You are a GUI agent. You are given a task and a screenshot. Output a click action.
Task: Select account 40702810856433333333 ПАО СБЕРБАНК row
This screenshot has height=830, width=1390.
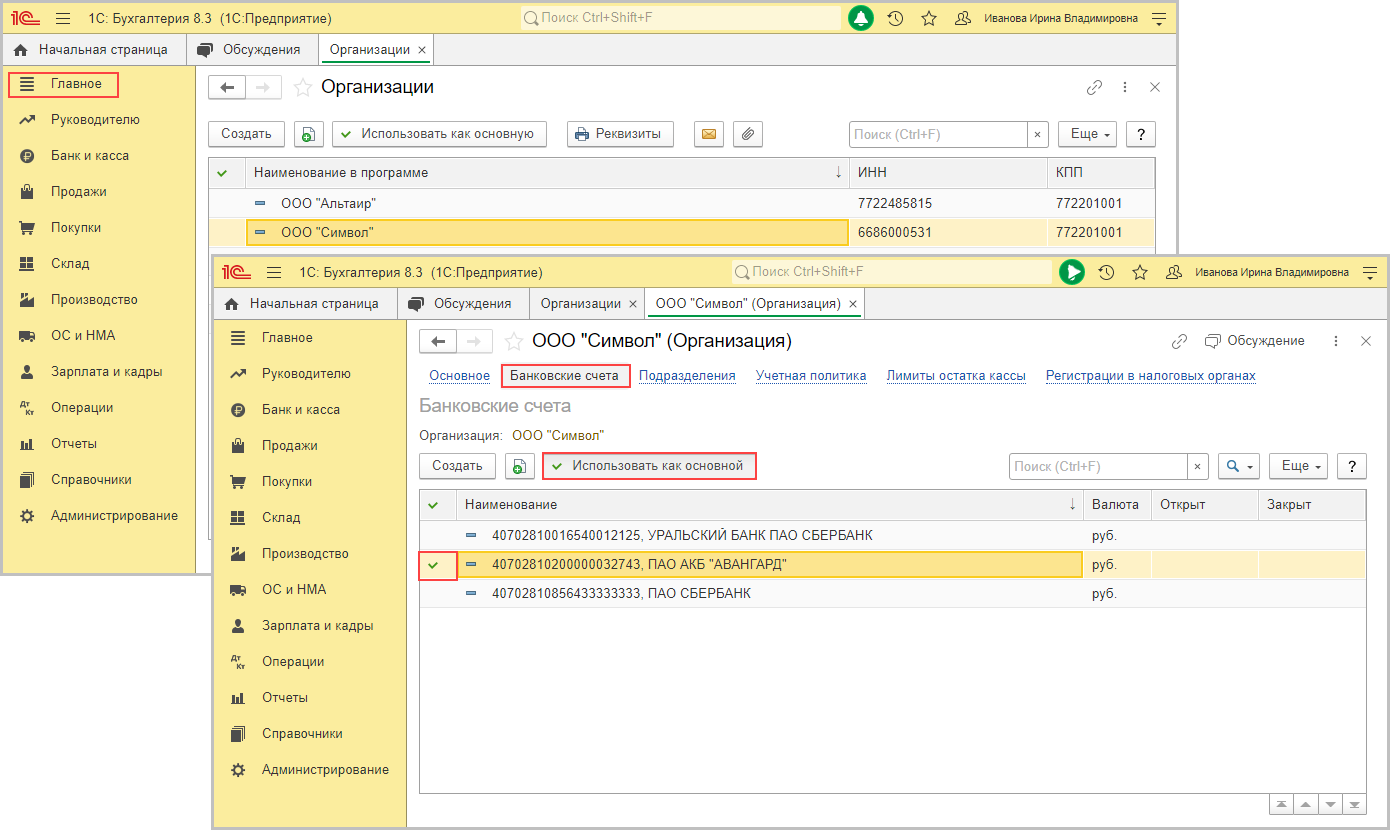pyautogui.click(x=892, y=594)
